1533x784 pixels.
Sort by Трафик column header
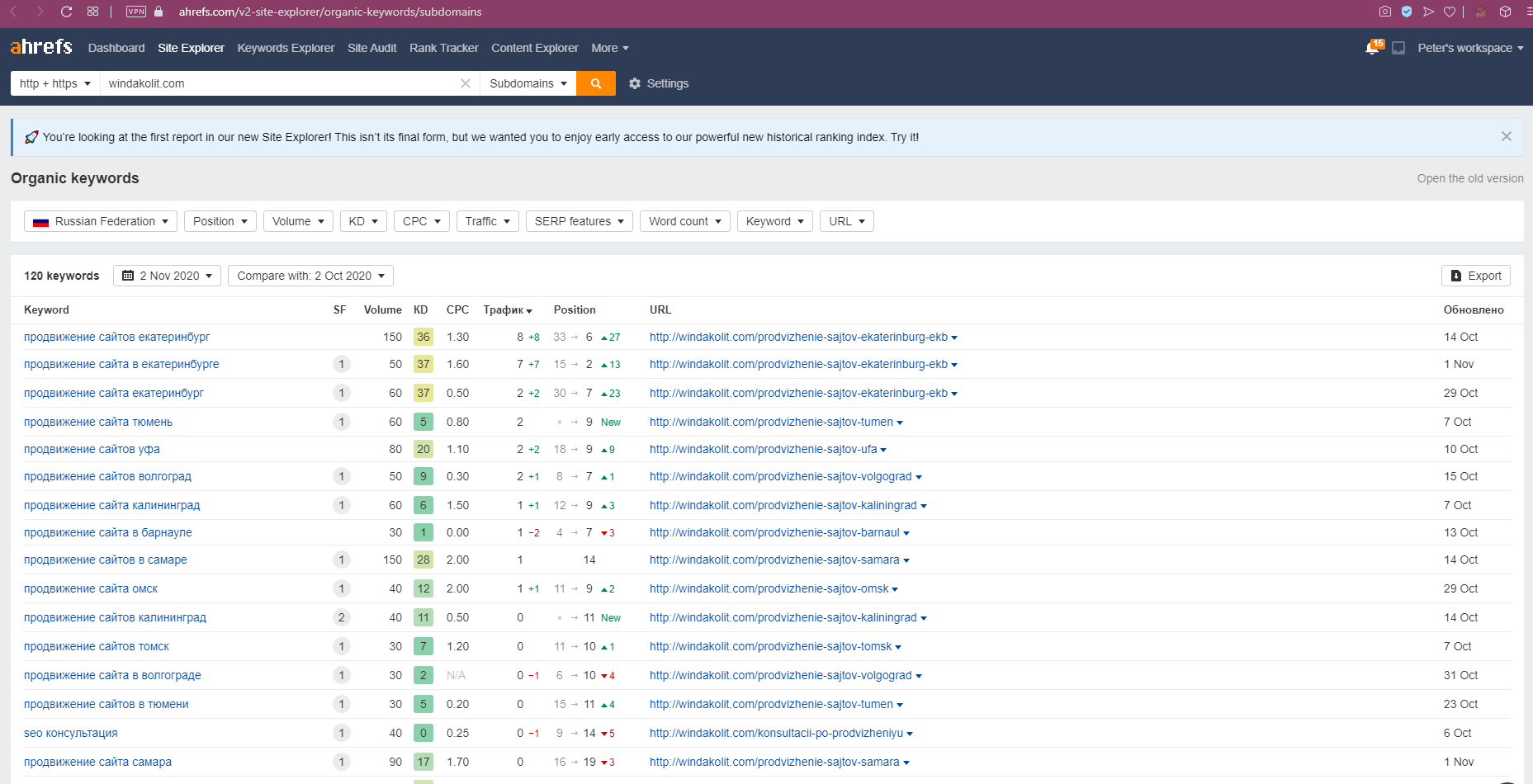point(508,309)
